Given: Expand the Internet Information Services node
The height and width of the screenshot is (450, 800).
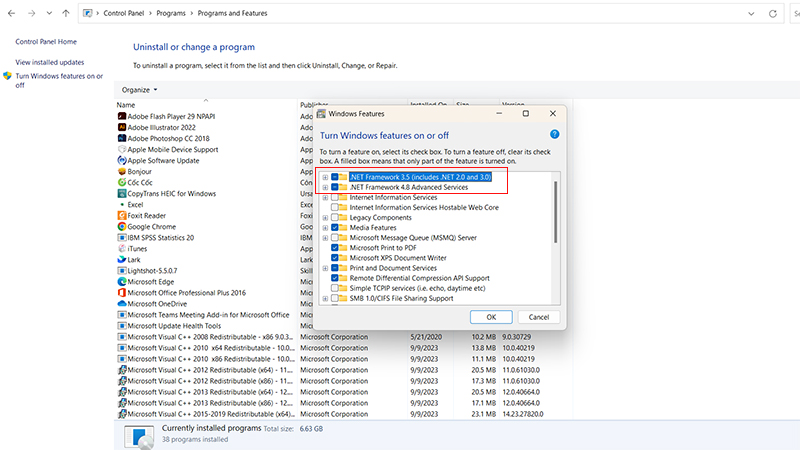Looking at the screenshot, I should click(325, 197).
